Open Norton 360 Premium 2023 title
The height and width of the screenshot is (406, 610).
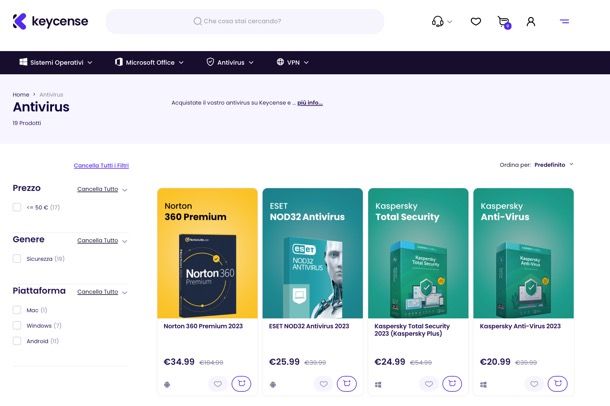(203, 326)
